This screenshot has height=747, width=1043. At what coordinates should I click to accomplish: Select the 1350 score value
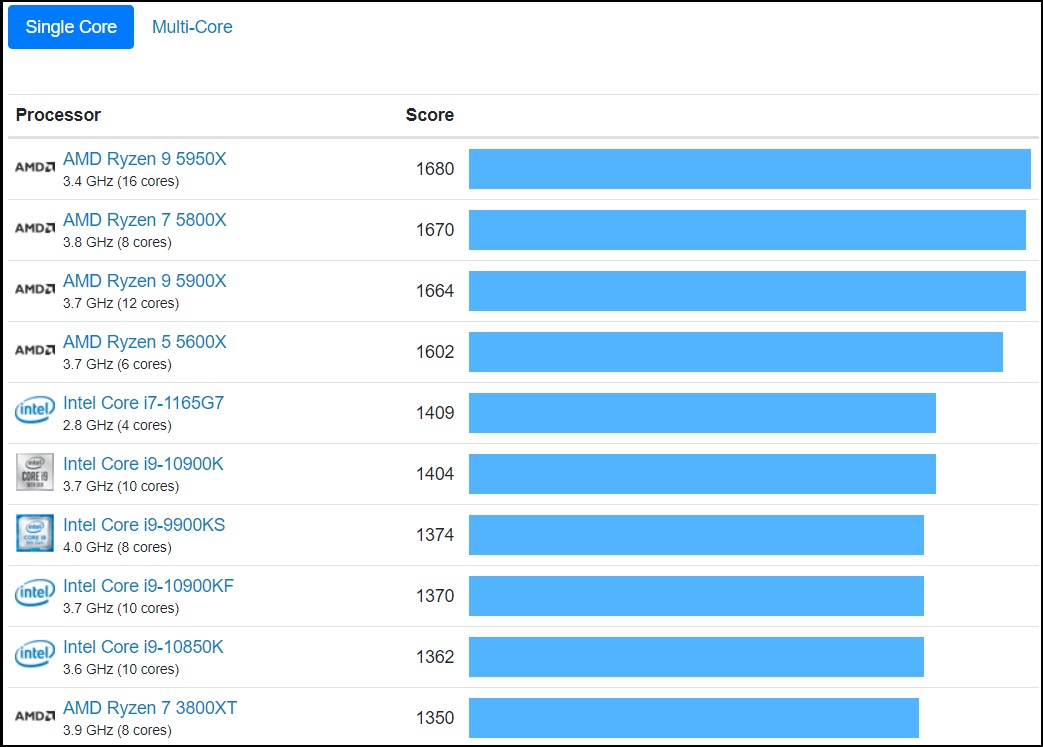tap(435, 718)
